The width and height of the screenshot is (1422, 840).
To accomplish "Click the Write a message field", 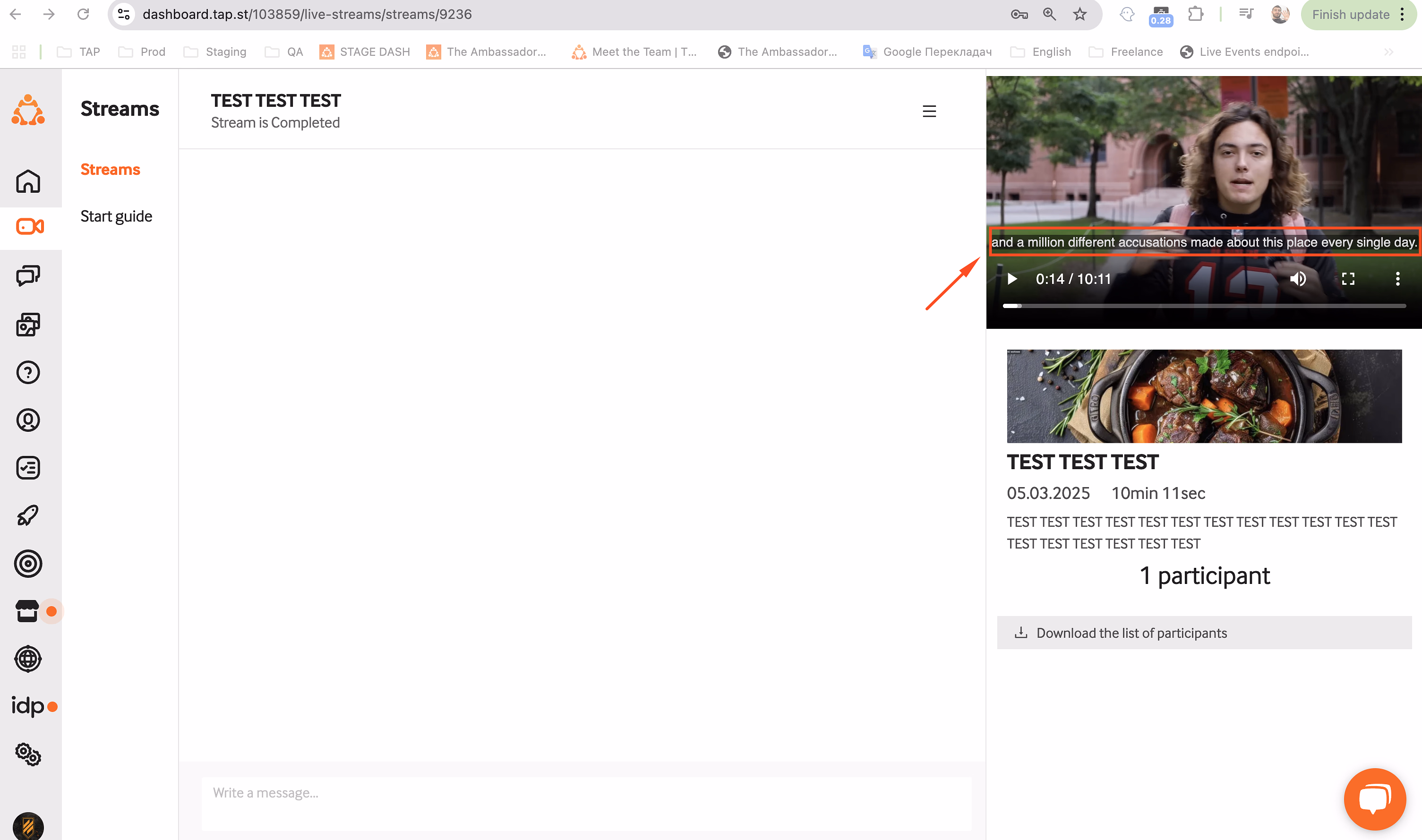I will pyautogui.click(x=586, y=803).
